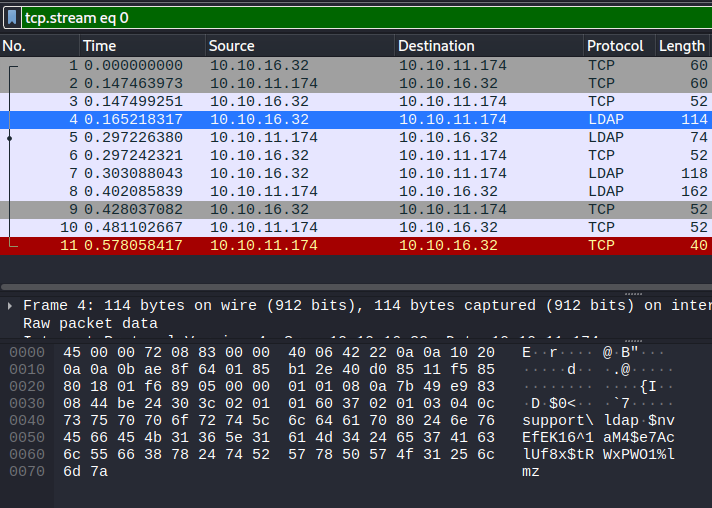Click the packet list horizontal scrollbar
The width and height of the screenshot is (712, 508).
point(356,287)
